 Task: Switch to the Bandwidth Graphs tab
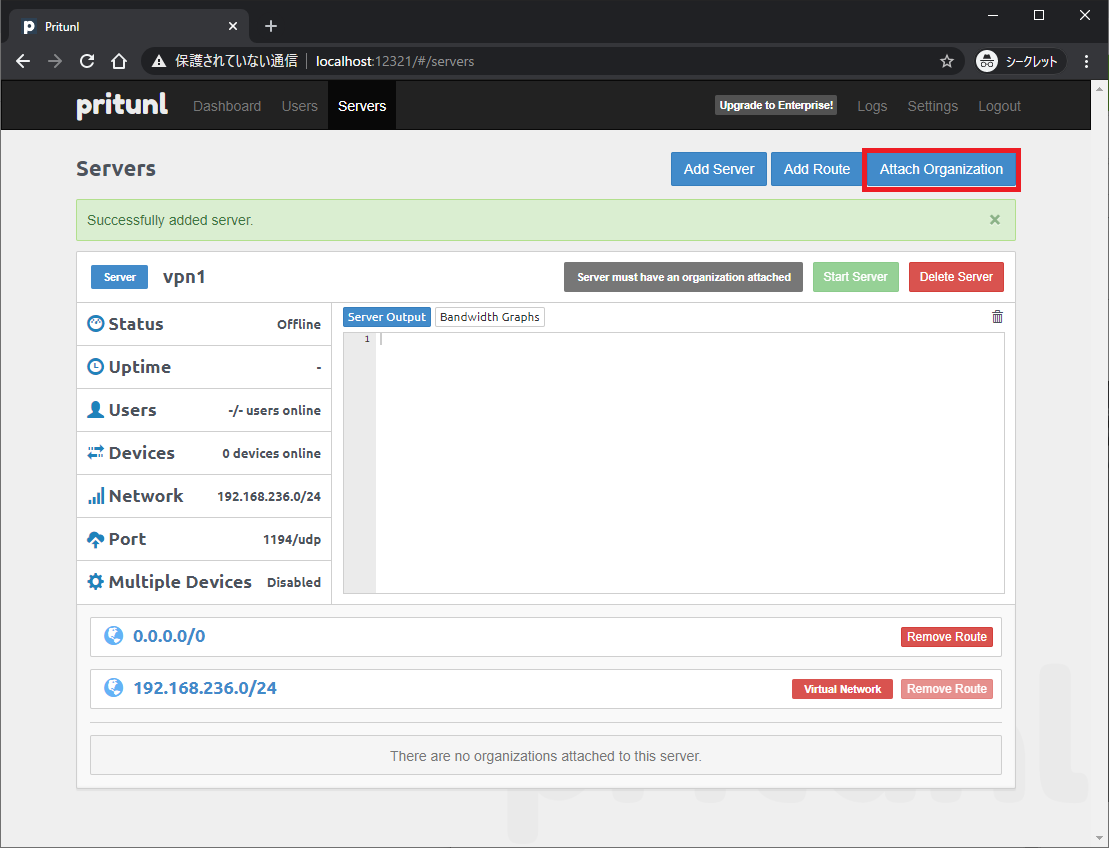(x=489, y=317)
